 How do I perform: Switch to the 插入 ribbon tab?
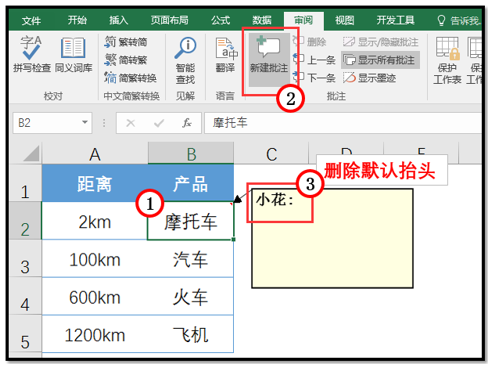pos(119,21)
